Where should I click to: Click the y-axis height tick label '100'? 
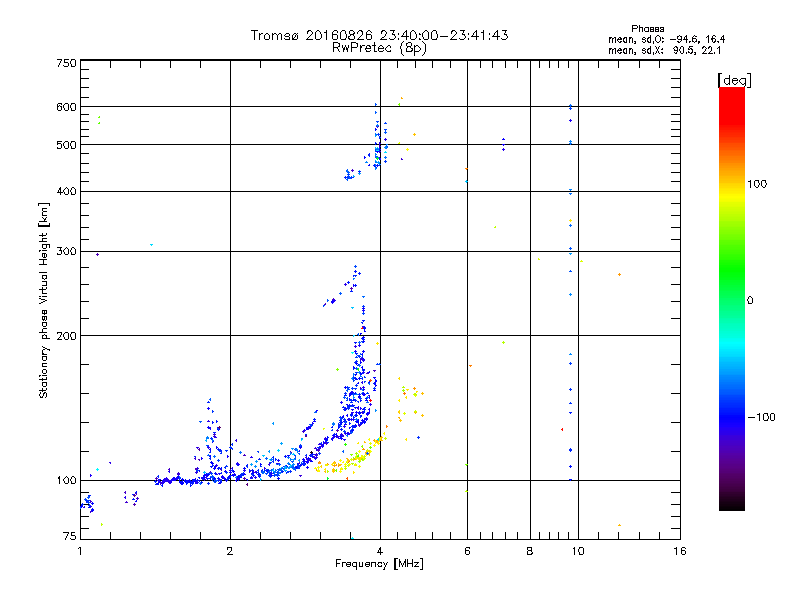pos(66,481)
